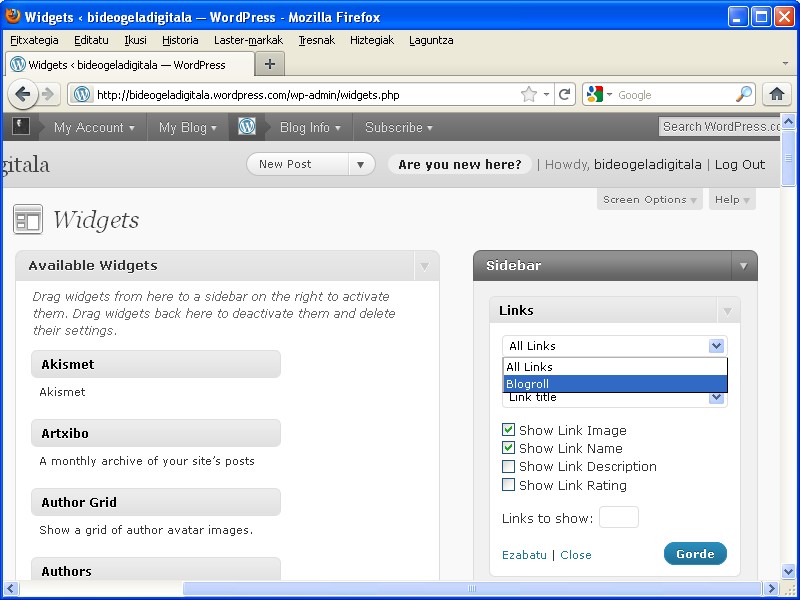Go back with the browser back arrow

pyautogui.click(x=23, y=94)
